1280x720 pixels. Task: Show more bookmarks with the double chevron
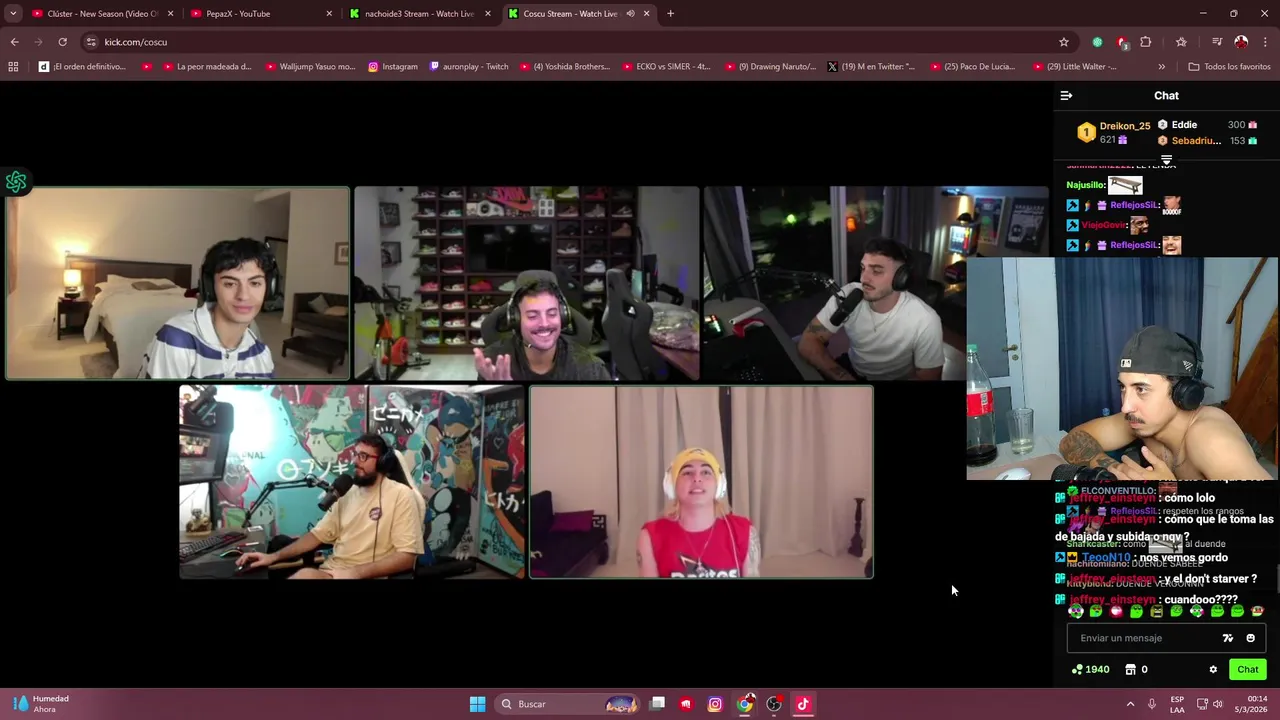coord(1161,67)
